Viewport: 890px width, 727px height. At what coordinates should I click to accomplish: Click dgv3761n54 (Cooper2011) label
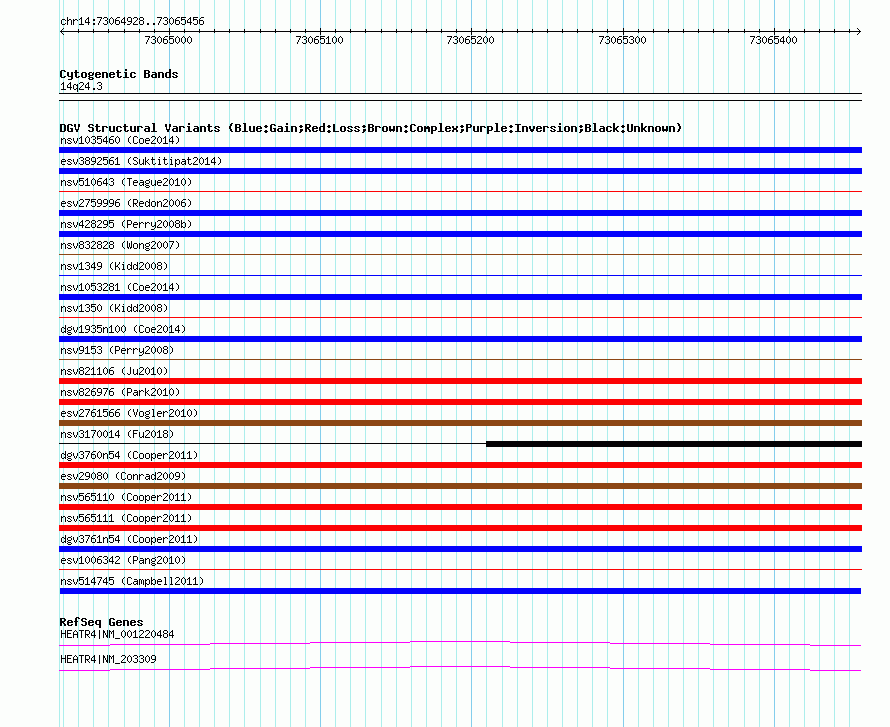(129, 539)
